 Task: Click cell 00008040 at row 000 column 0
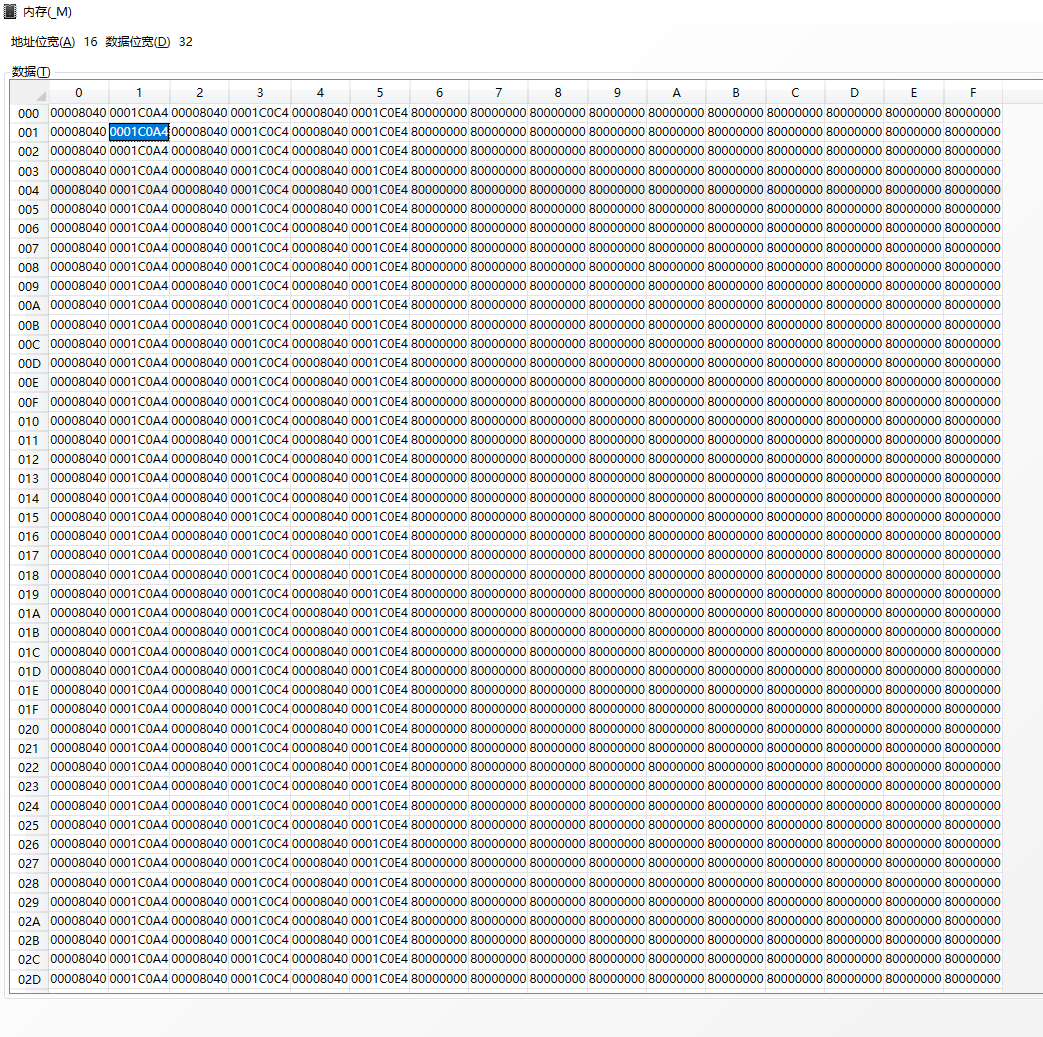78,112
